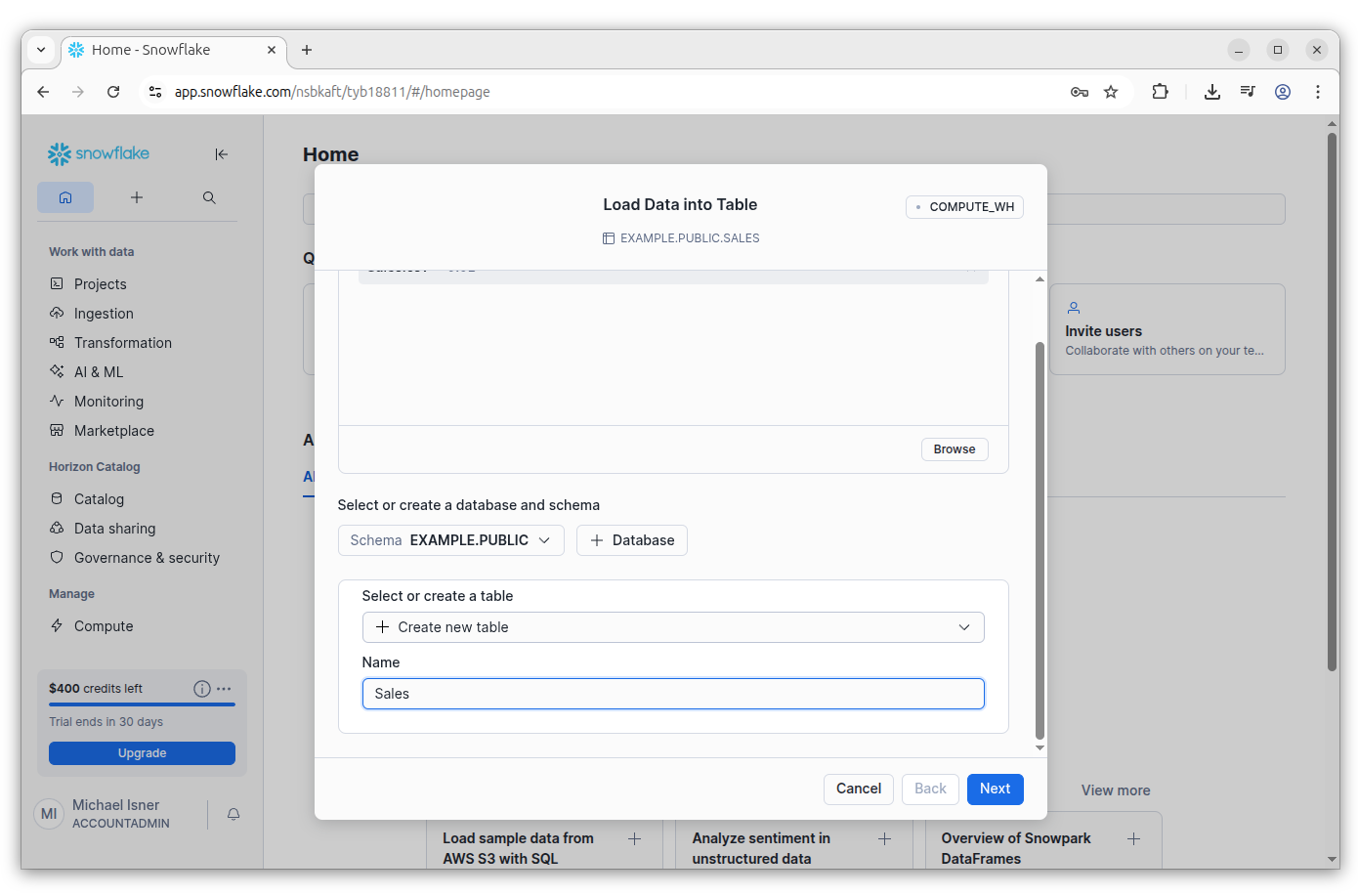Open credits info icon
Viewport: 1358px width, 896px height.
click(x=201, y=689)
